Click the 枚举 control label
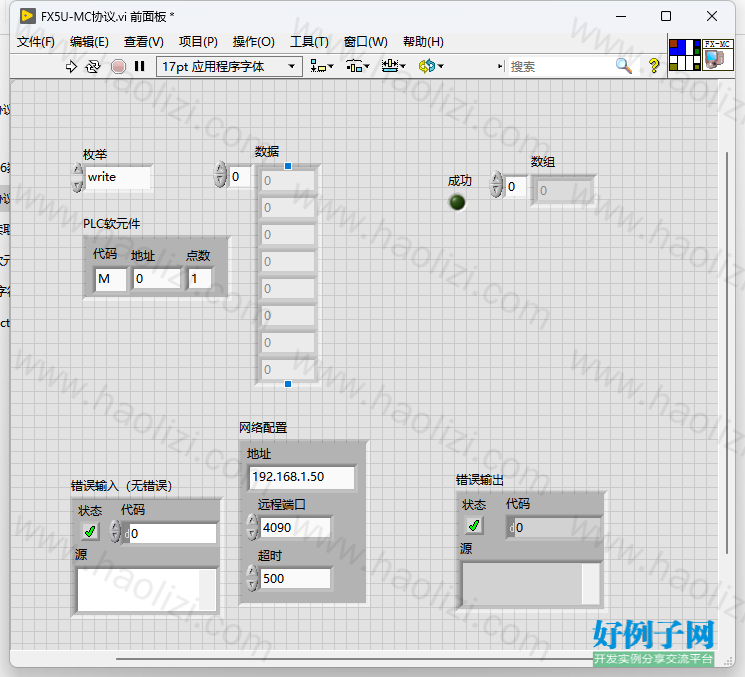 [x=95, y=154]
